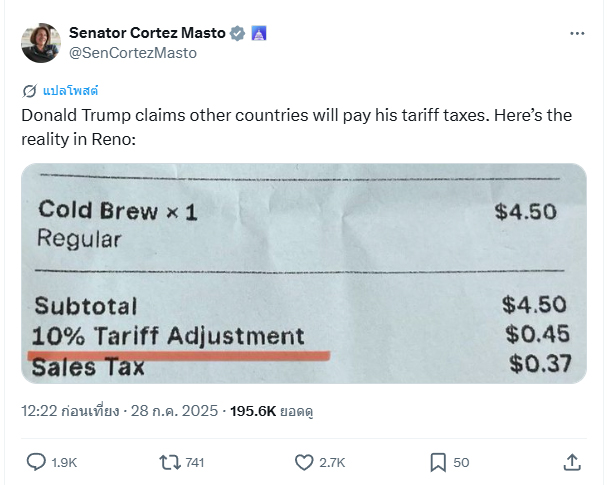Viewport: 608px width, 485px height.
Task: Like the post with the heart icon
Action: point(305,462)
